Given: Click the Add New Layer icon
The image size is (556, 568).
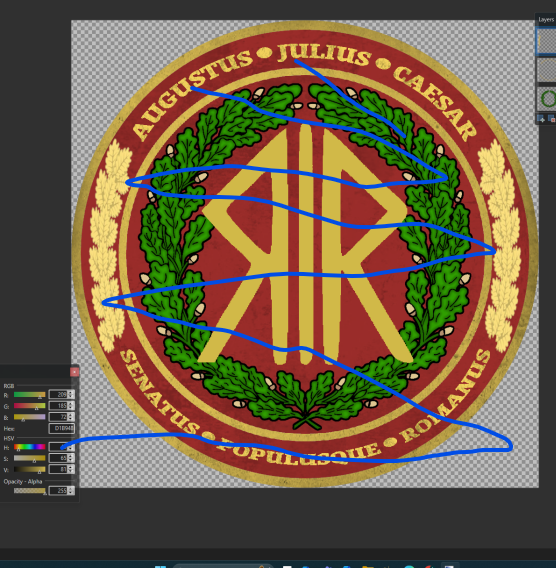Looking at the screenshot, I should 541,119.
